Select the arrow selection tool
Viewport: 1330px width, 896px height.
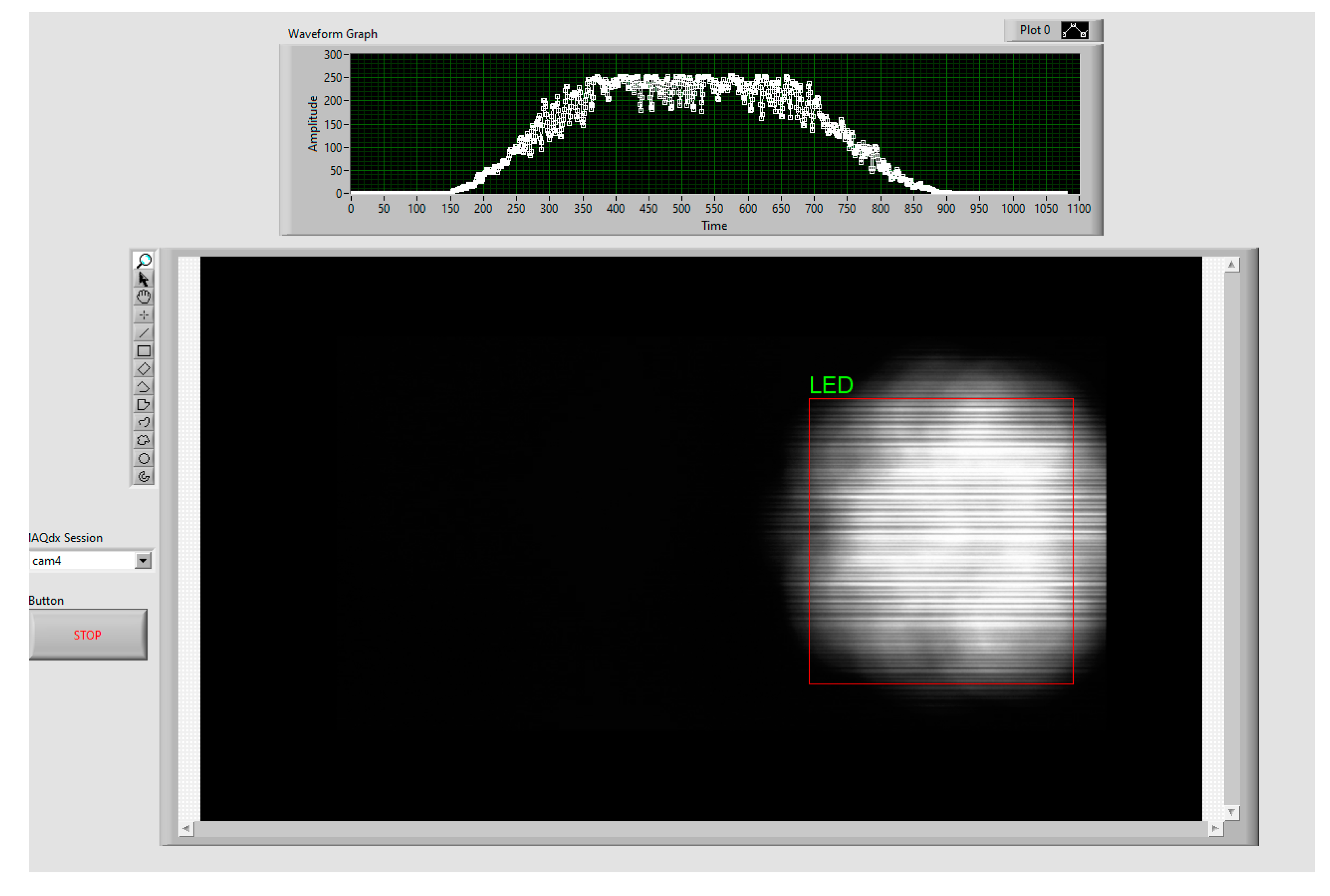pyautogui.click(x=143, y=279)
